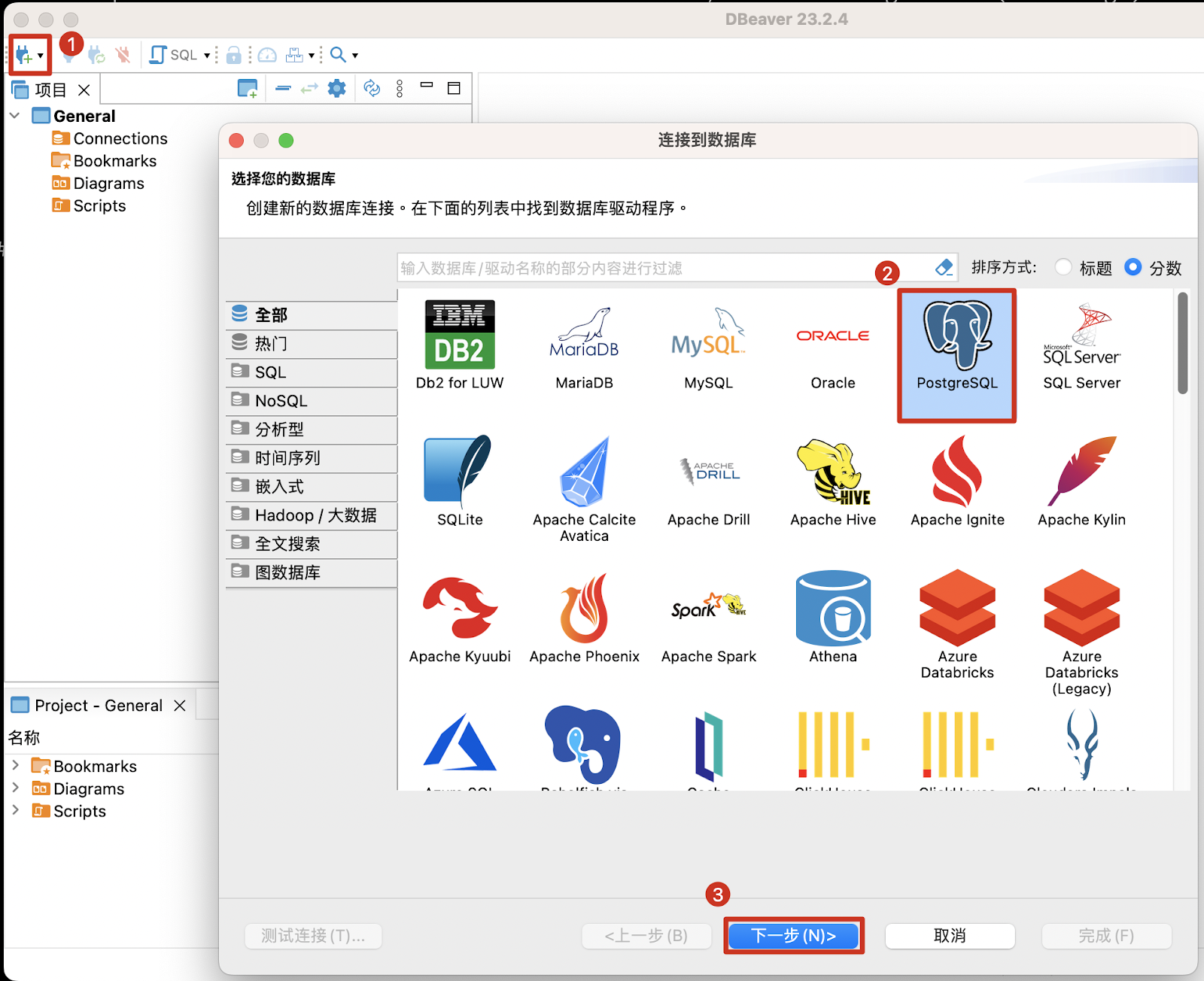
Task: Clear the filter with the eraser icon
Action: (x=944, y=268)
